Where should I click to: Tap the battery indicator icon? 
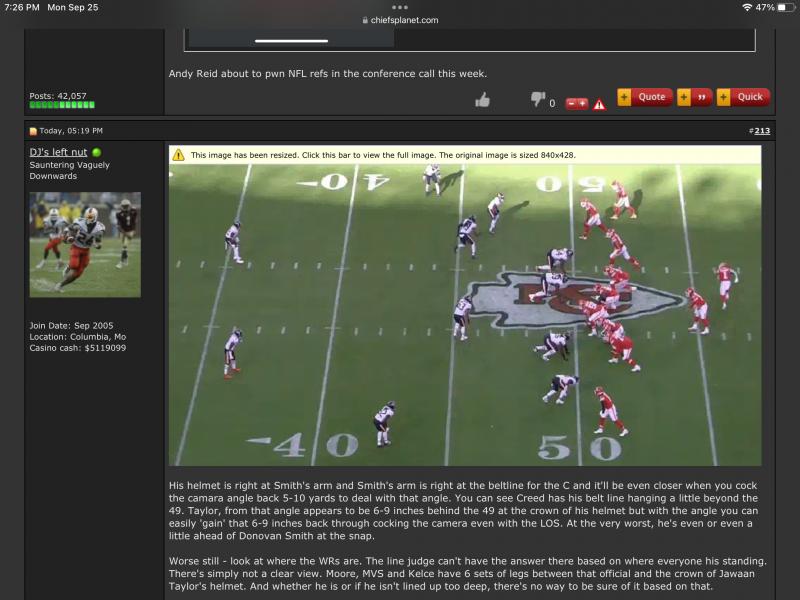(786, 7)
